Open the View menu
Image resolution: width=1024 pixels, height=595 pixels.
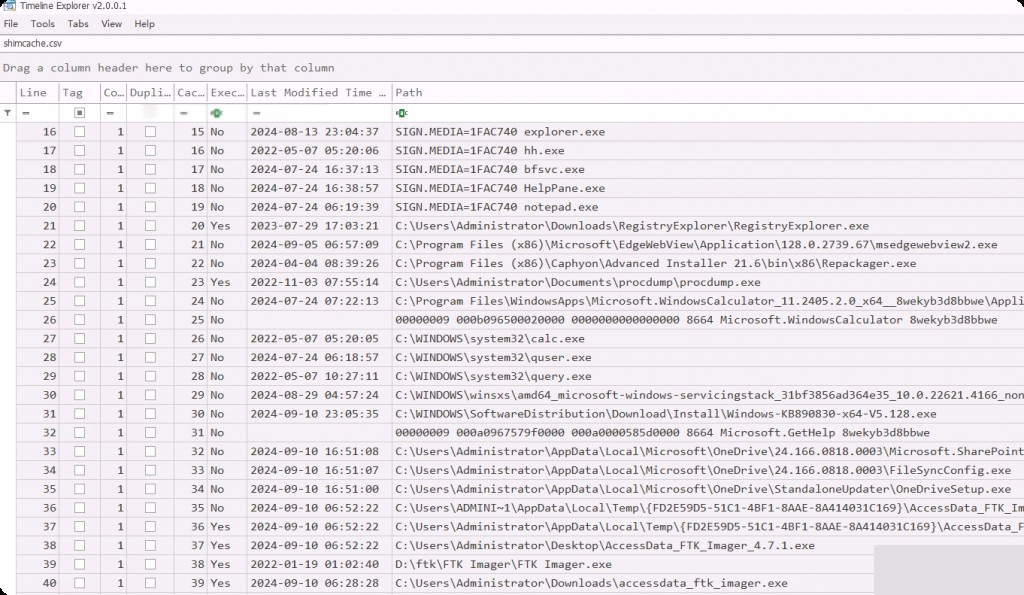[111, 23]
